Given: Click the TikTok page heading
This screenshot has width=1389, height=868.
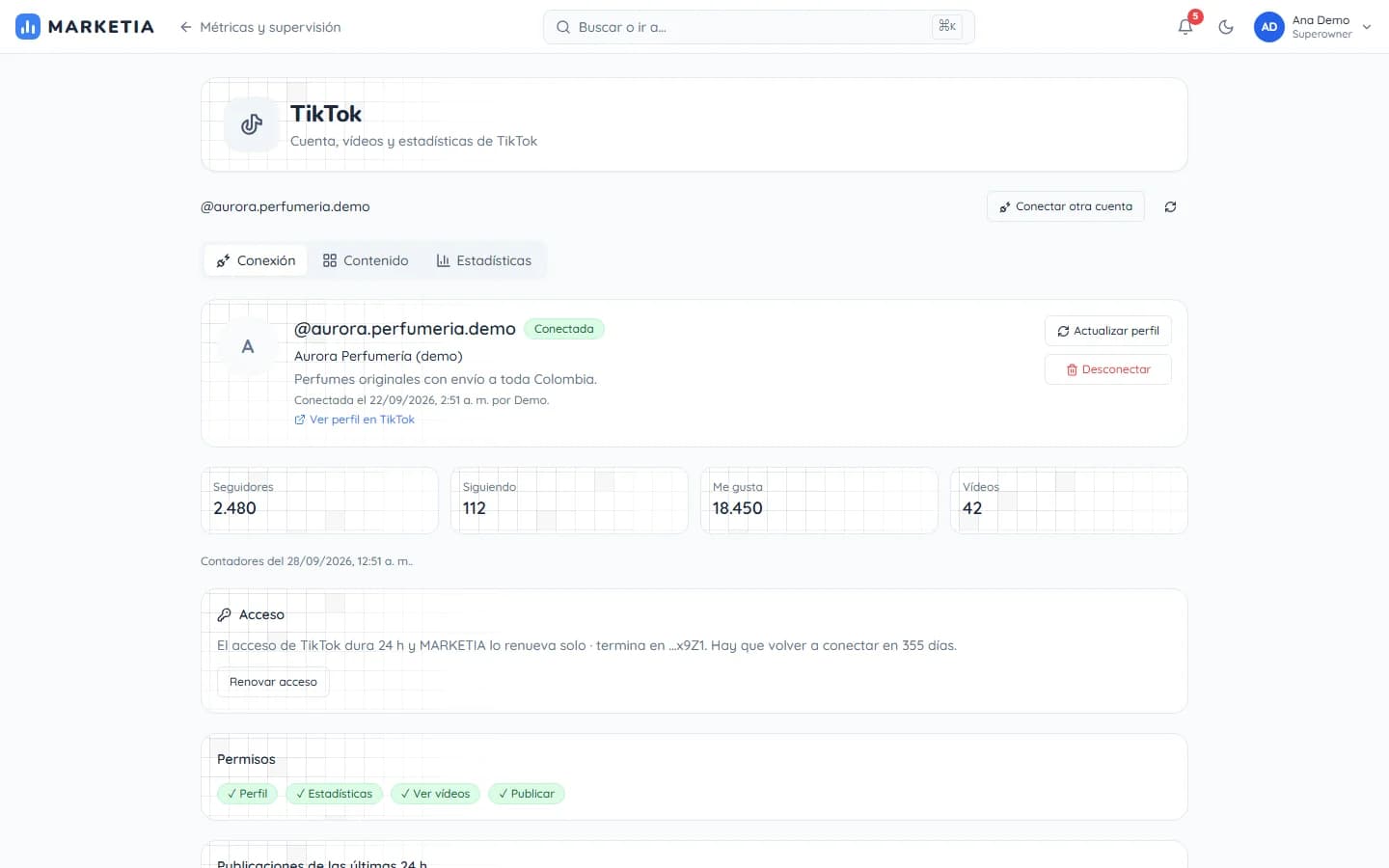Looking at the screenshot, I should 326,114.
